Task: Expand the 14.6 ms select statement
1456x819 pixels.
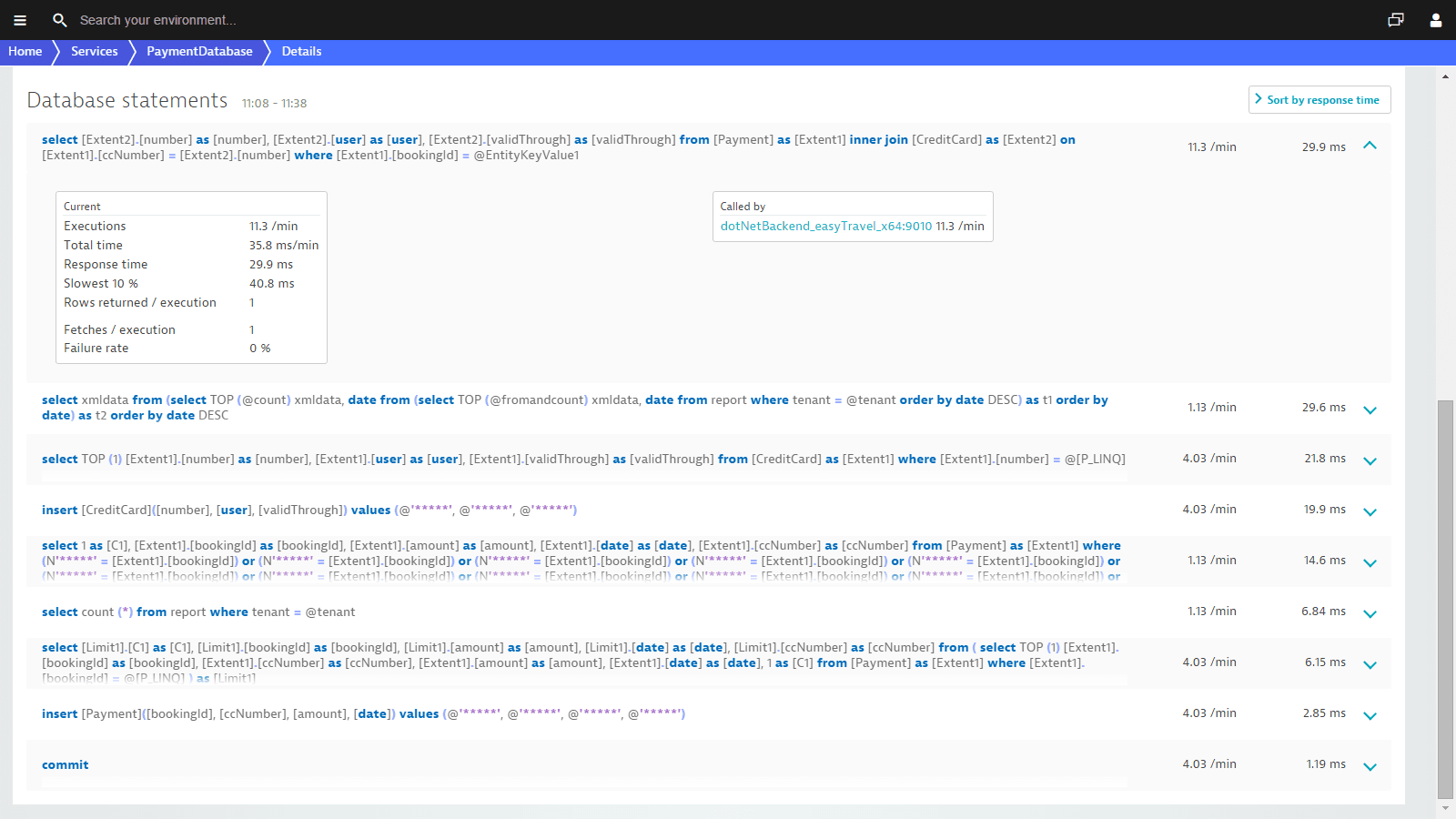Action: [1370, 562]
